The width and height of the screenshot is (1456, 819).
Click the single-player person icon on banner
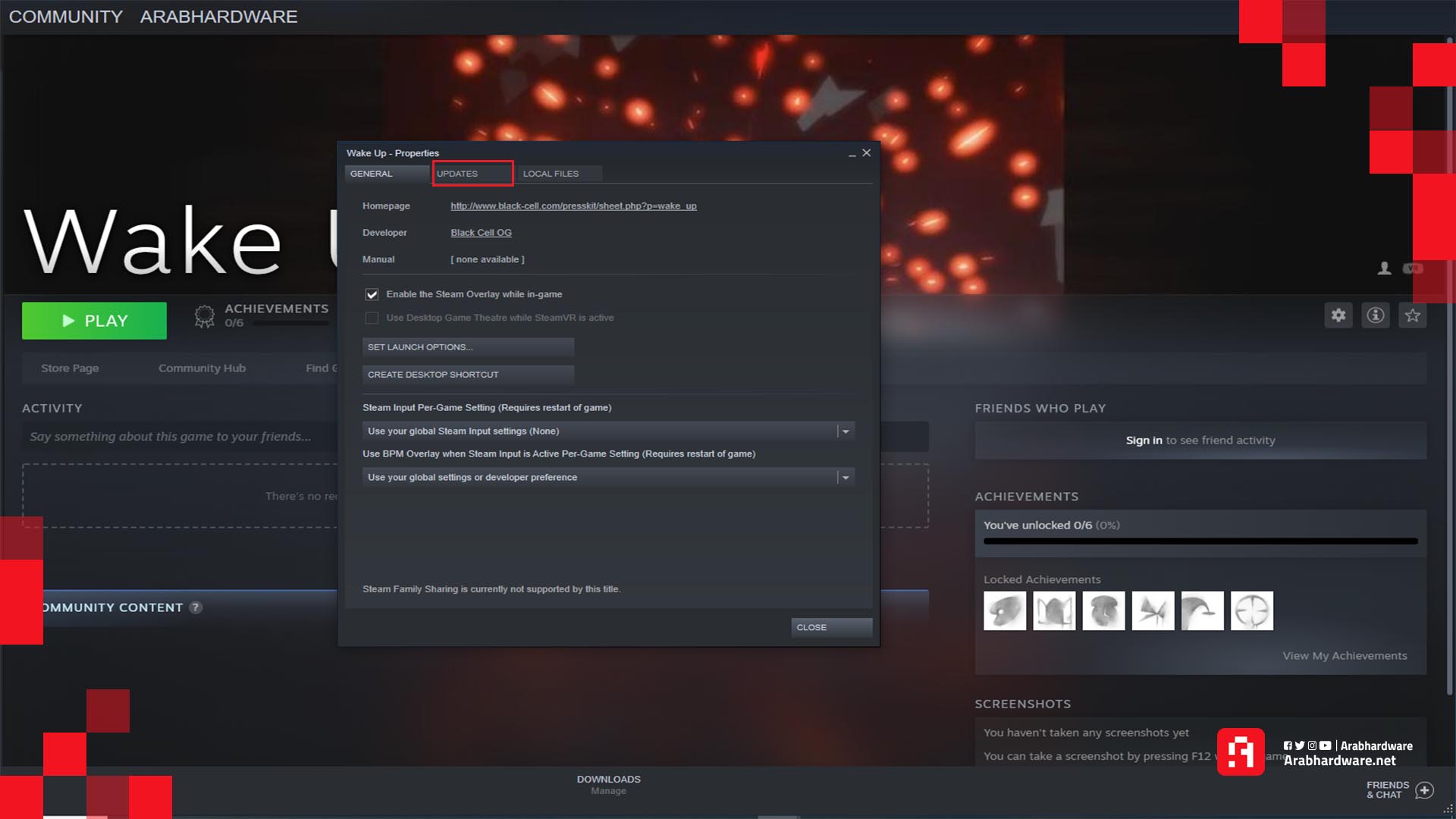[1384, 268]
